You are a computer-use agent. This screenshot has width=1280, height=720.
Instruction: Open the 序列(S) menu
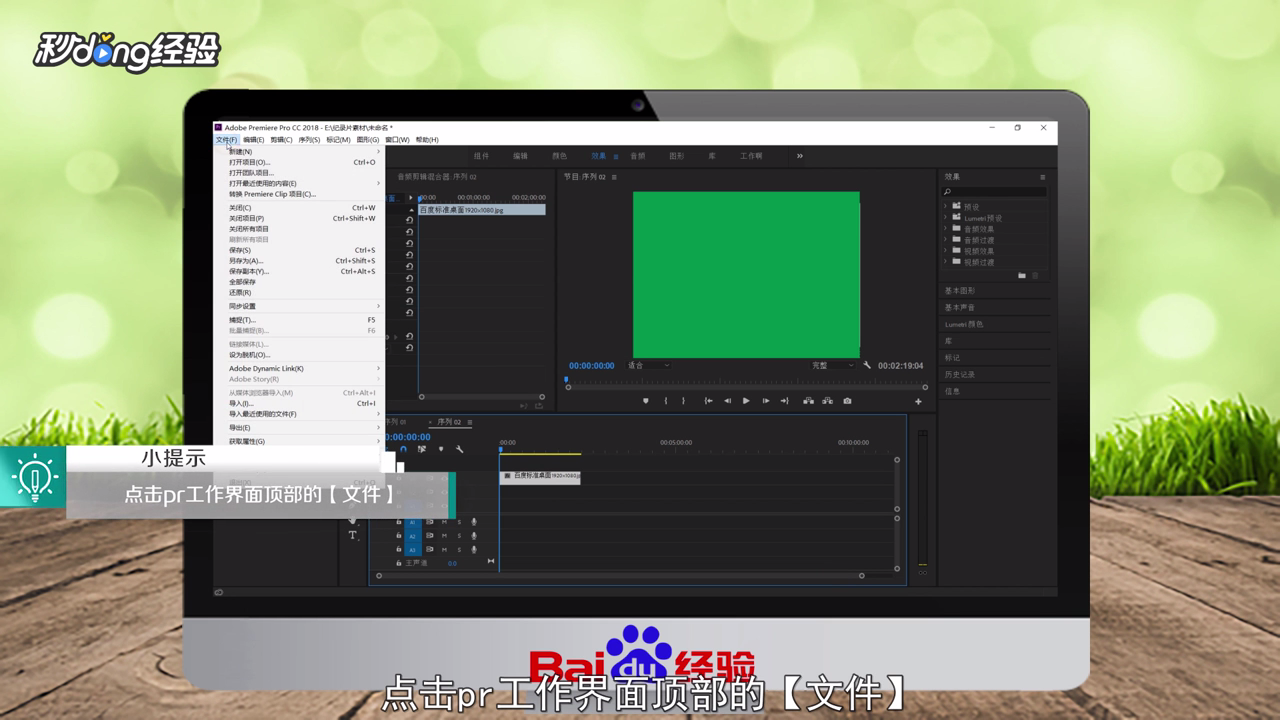coord(309,140)
